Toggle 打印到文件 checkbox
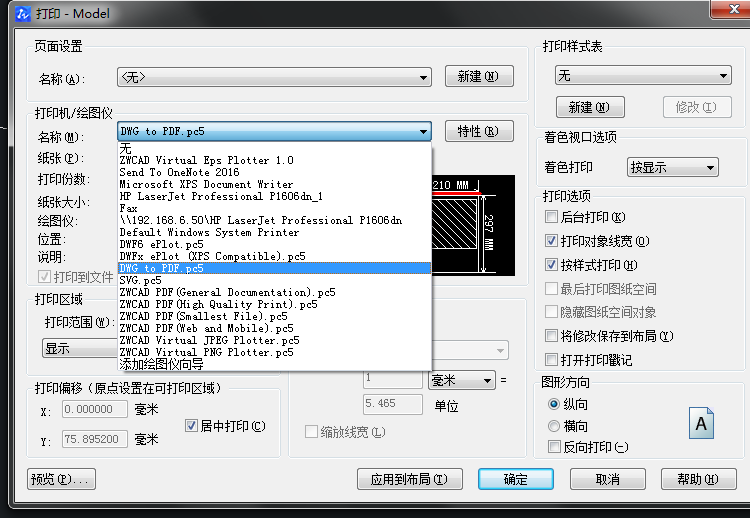This screenshot has width=750, height=518. tap(44, 276)
